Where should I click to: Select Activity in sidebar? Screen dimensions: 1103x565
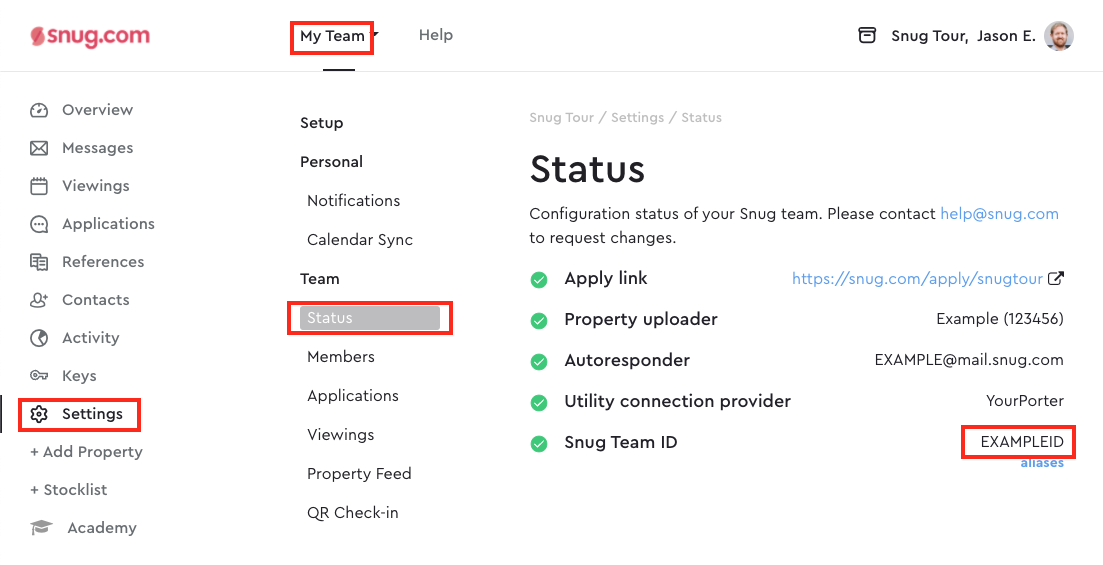point(91,338)
